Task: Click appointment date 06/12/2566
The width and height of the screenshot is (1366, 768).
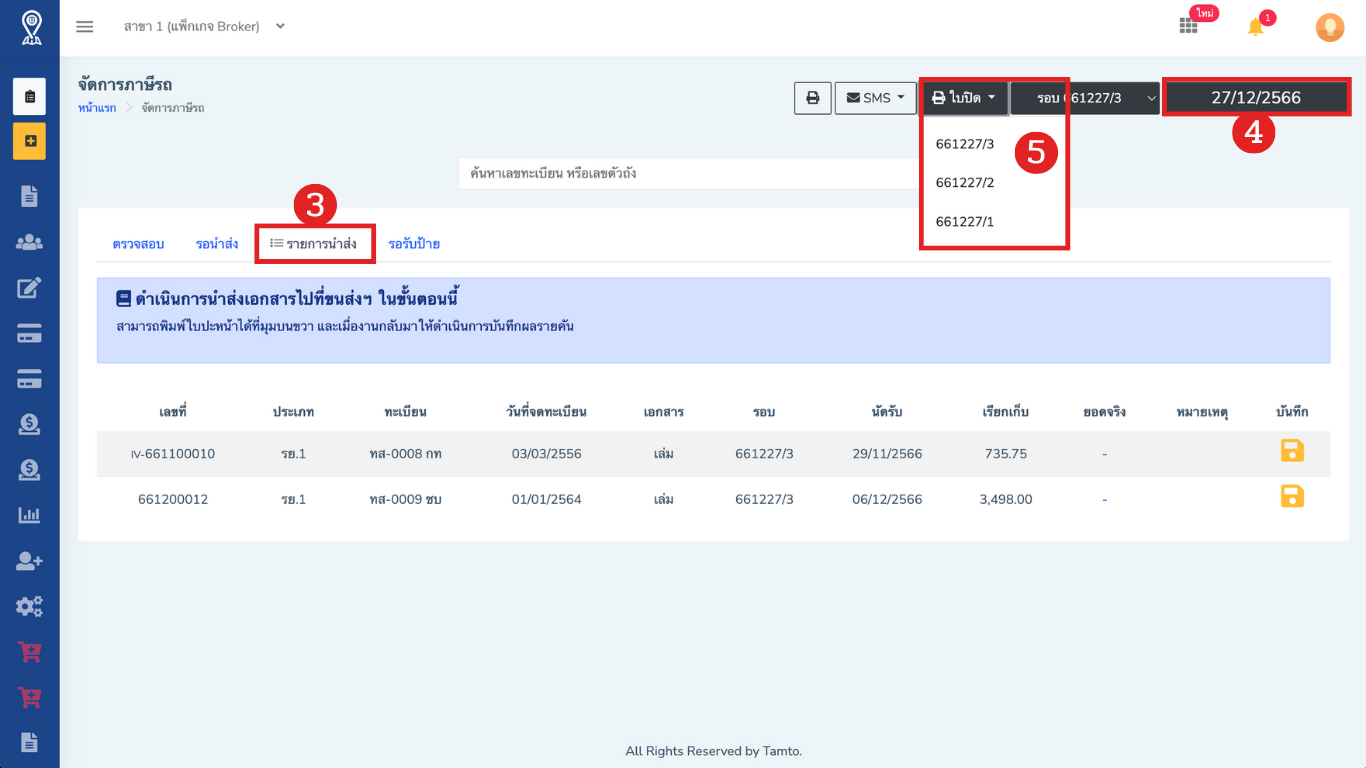Action: (887, 499)
